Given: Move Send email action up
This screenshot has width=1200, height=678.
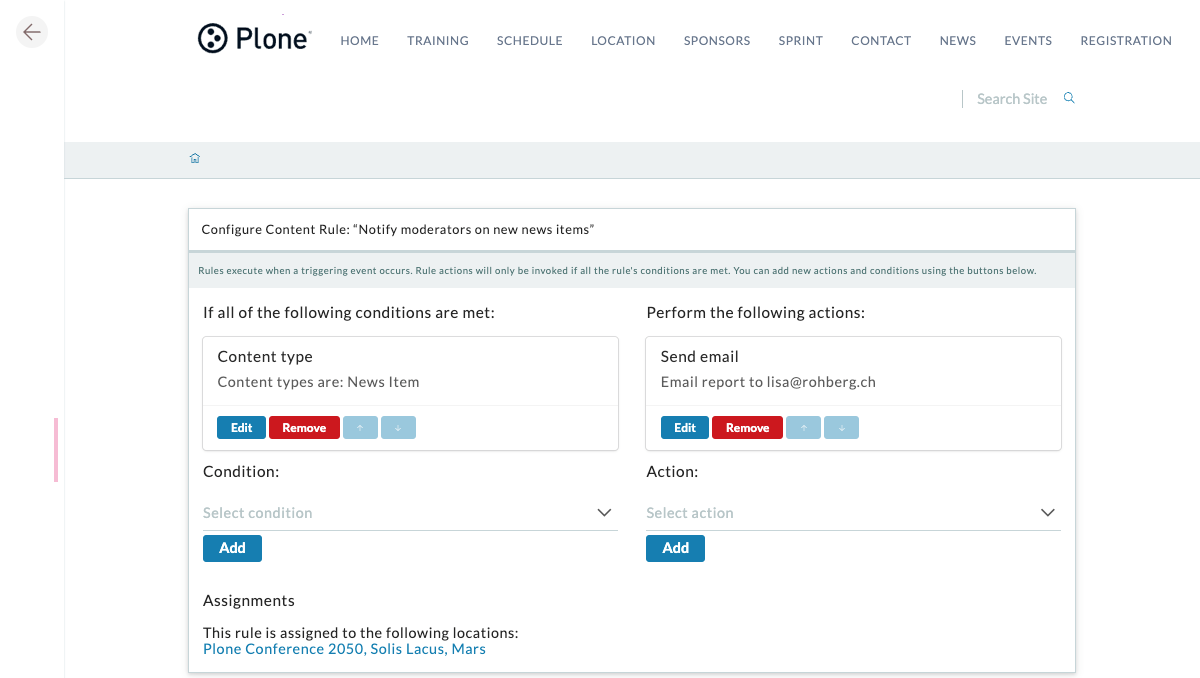Looking at the screenshot, I should click(x=803, y=428).
